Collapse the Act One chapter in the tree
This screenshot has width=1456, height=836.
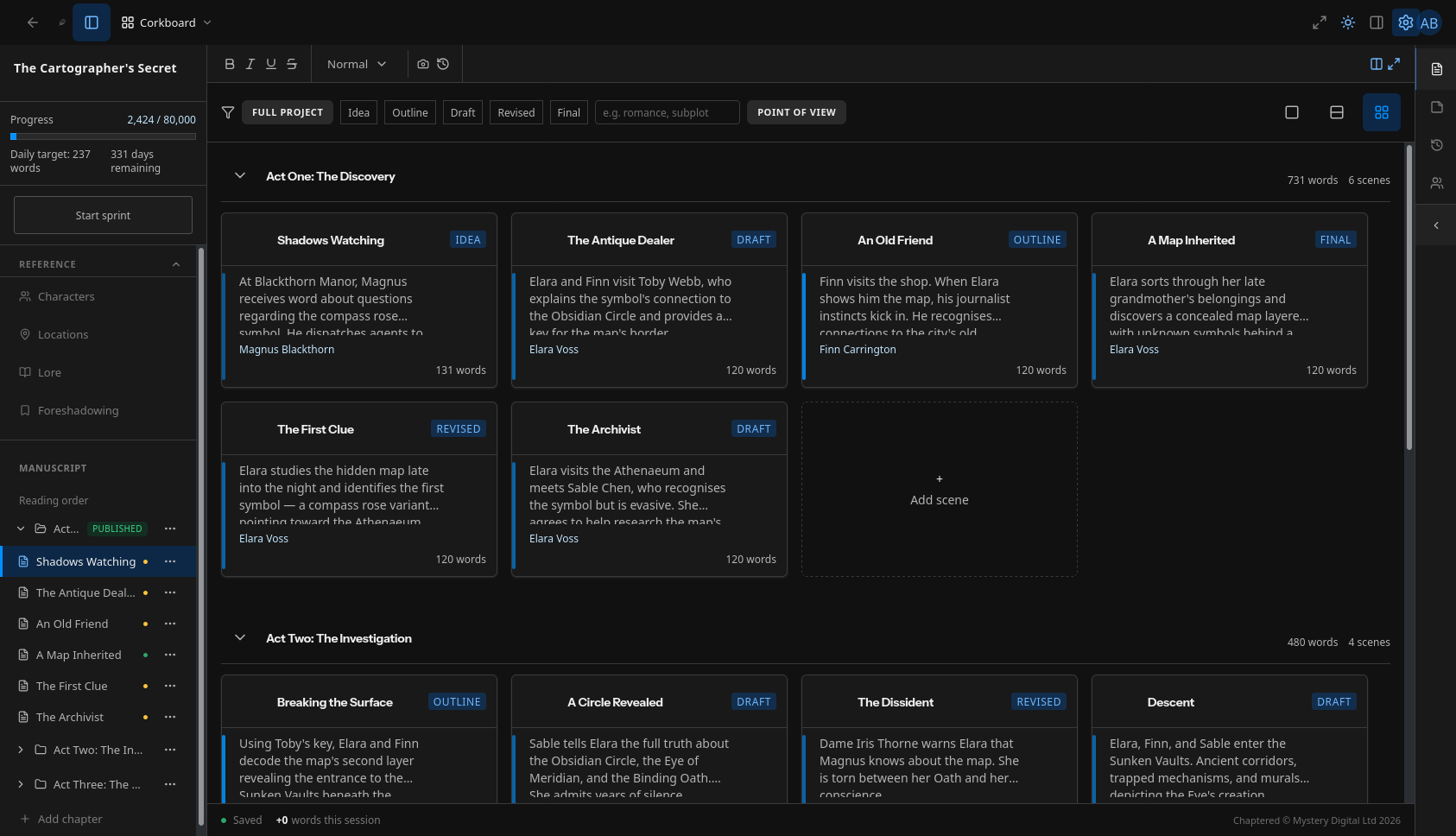pos(21,529)
